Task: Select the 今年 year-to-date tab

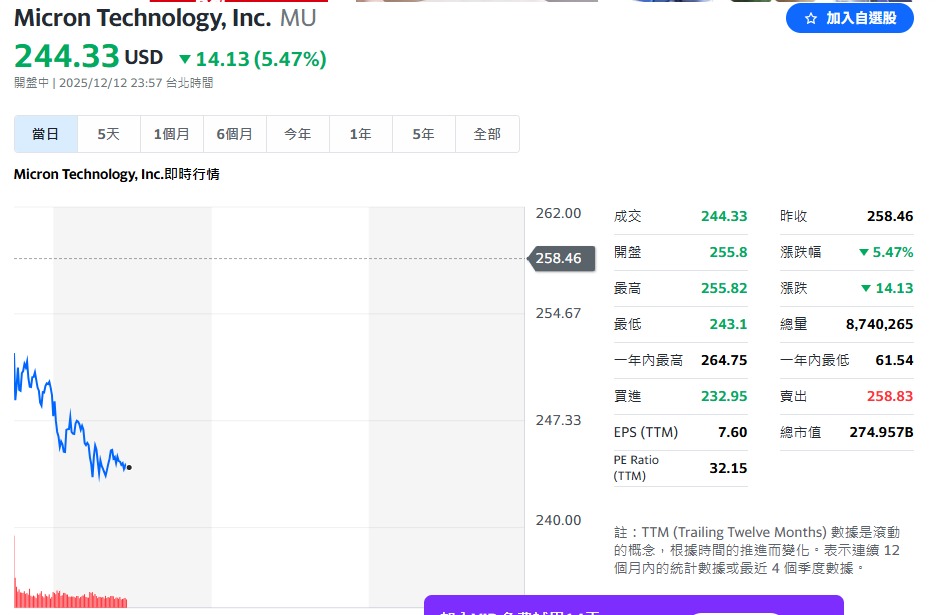Action: [x=297, y=134]
